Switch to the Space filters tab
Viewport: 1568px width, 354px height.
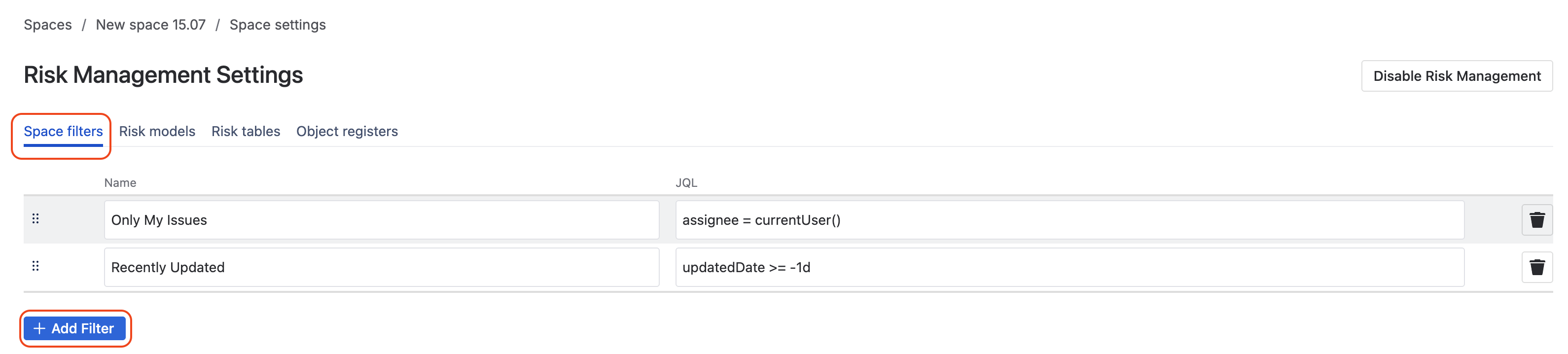point(63,131)
